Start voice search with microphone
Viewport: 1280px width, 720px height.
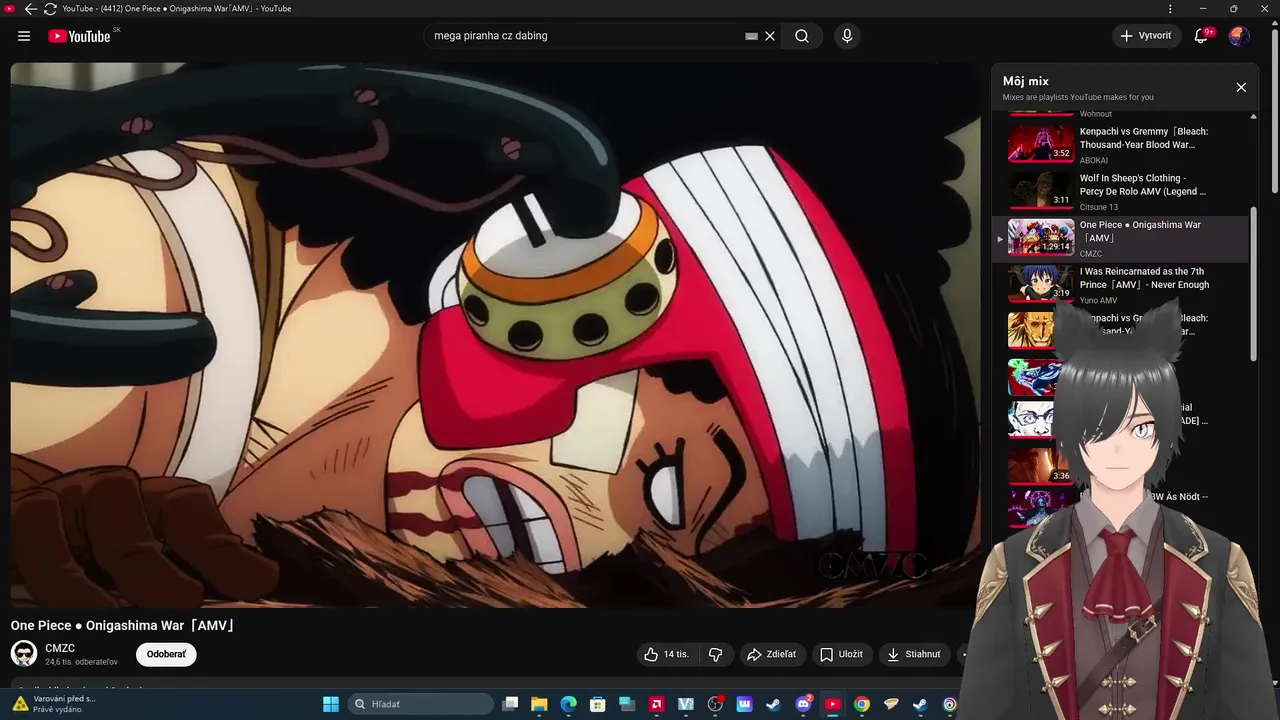pos(847,36)
